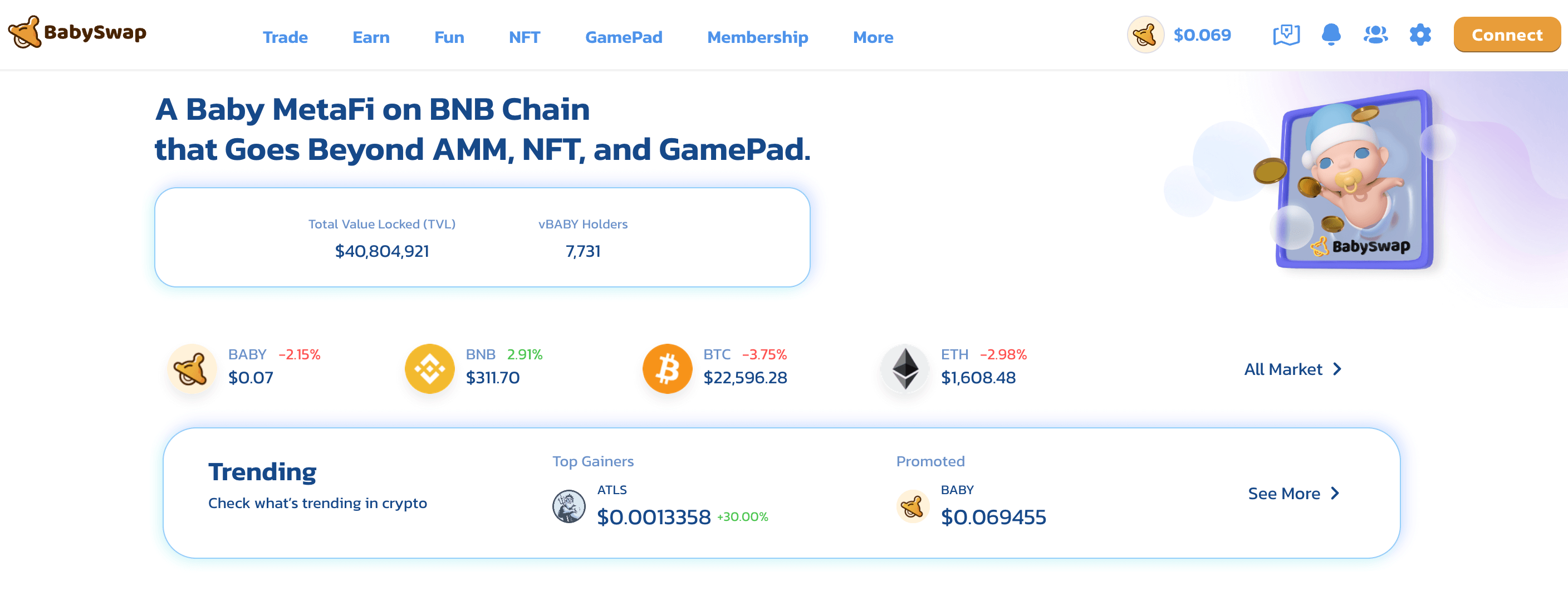Click the $0.069 price in header
This screenshot has height=595, width=1568.
[x=1202, y=35]
